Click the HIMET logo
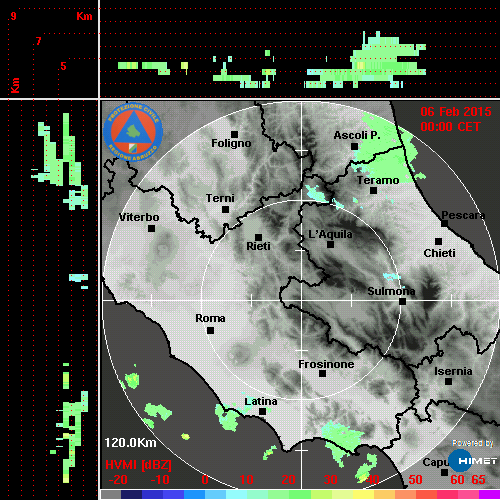This screenshot has width=500, height=500. click(473, 461)
